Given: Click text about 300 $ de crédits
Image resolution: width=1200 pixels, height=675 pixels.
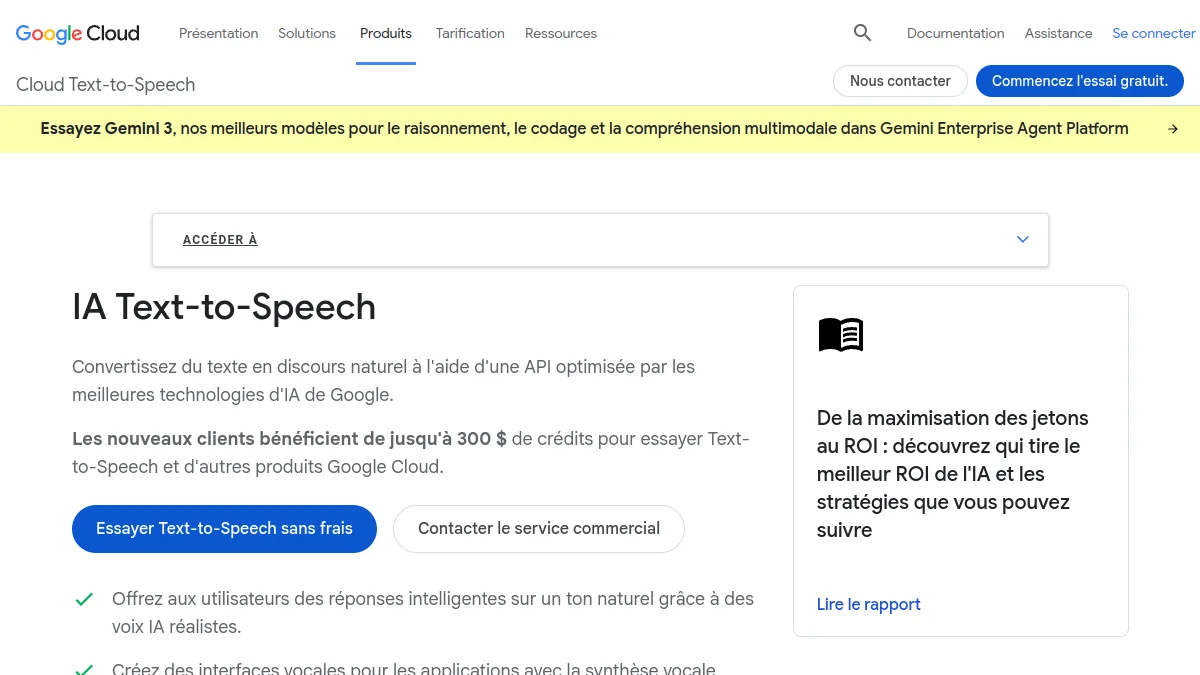Looking at the screenshot, I should pos(411,453).
